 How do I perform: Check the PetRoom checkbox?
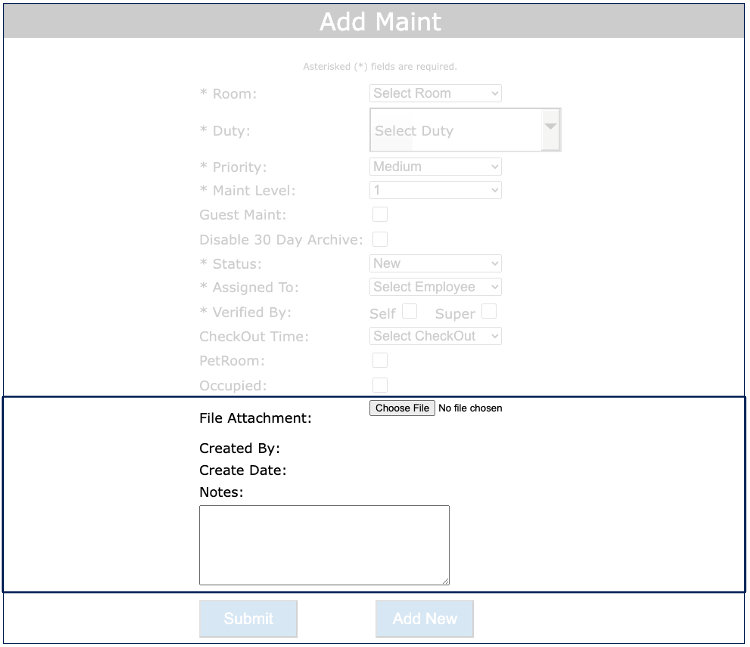point(380,360)
